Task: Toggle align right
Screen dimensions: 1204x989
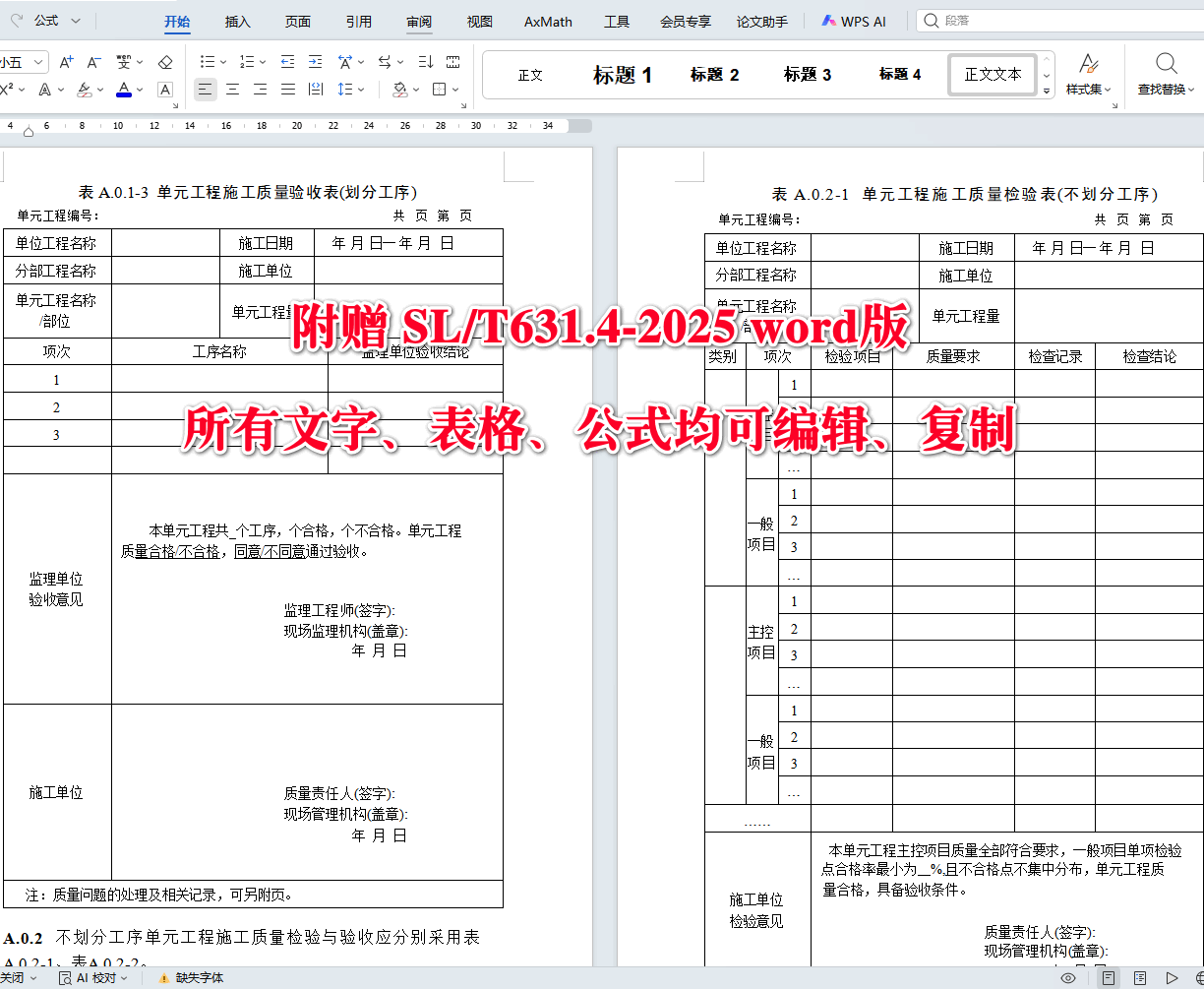Action: (260, 90)
